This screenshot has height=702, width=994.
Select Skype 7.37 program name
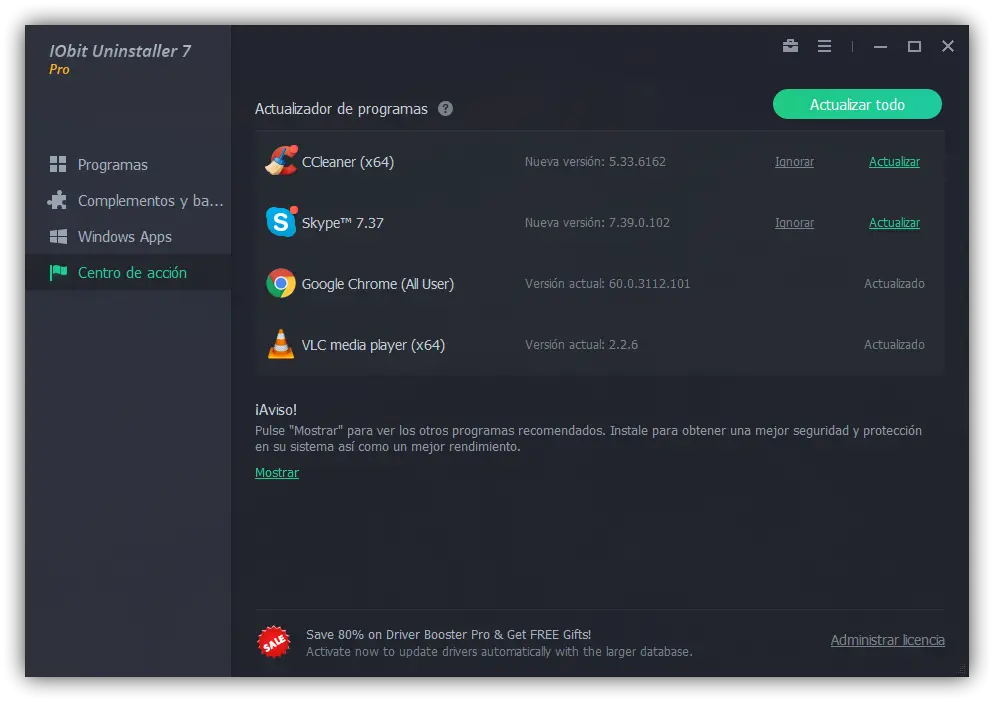[x=342, y=223]
